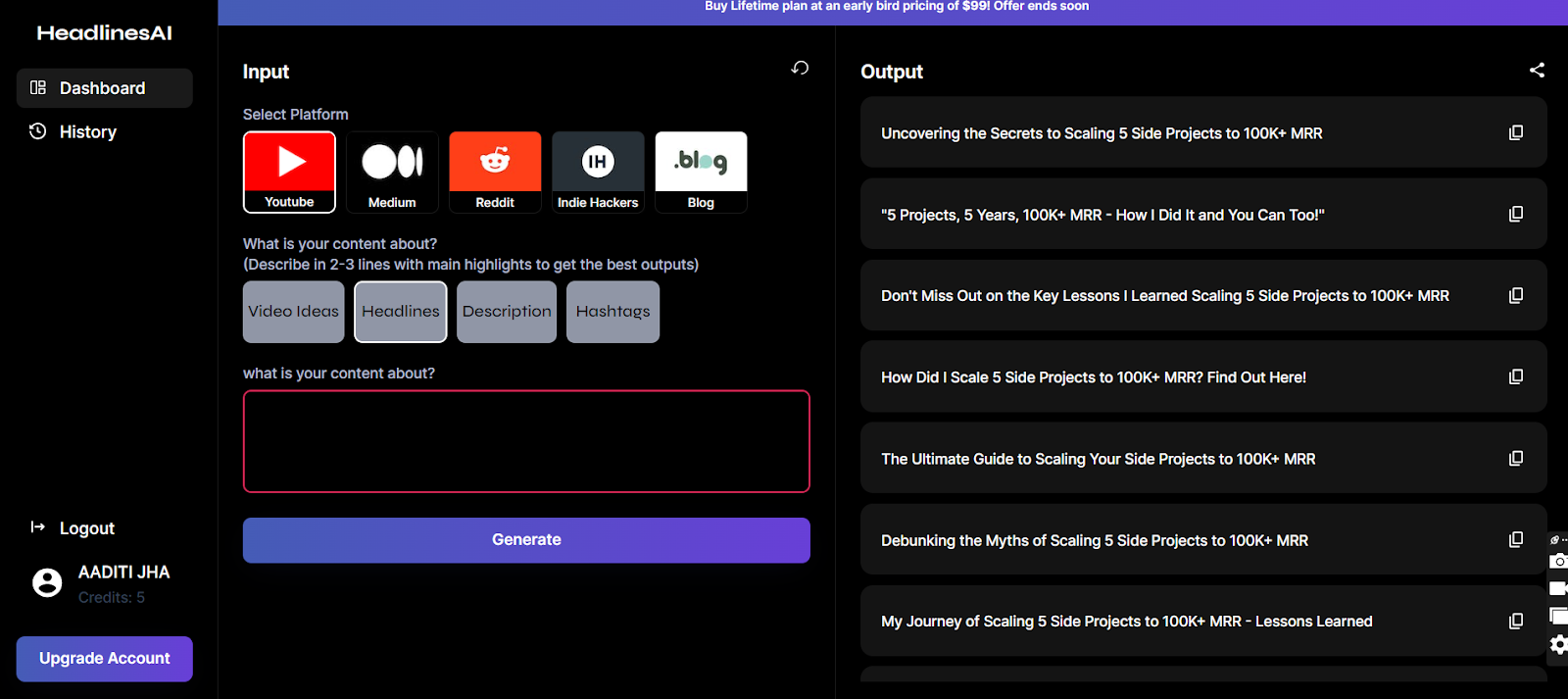Viewport: 1568px width, 699px height.
Task: Click "Don't Miss Out on the Key Lessons" text
Action: tap(1165, 296)
